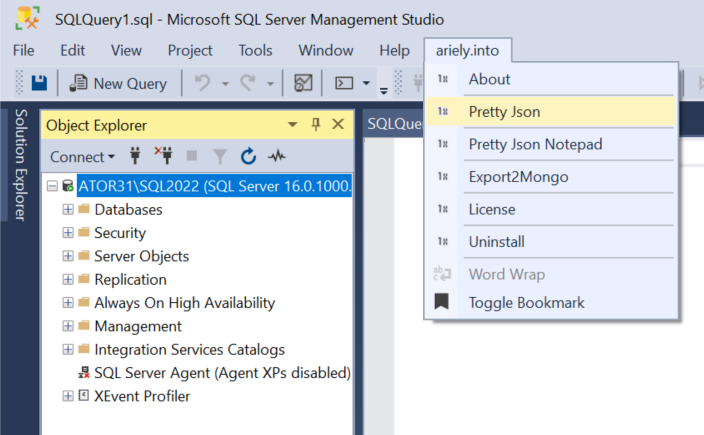The width and height of the screenshot is (704, 435).
Task: Click the icon next to the About entry
Action: (x=443, y=79)
